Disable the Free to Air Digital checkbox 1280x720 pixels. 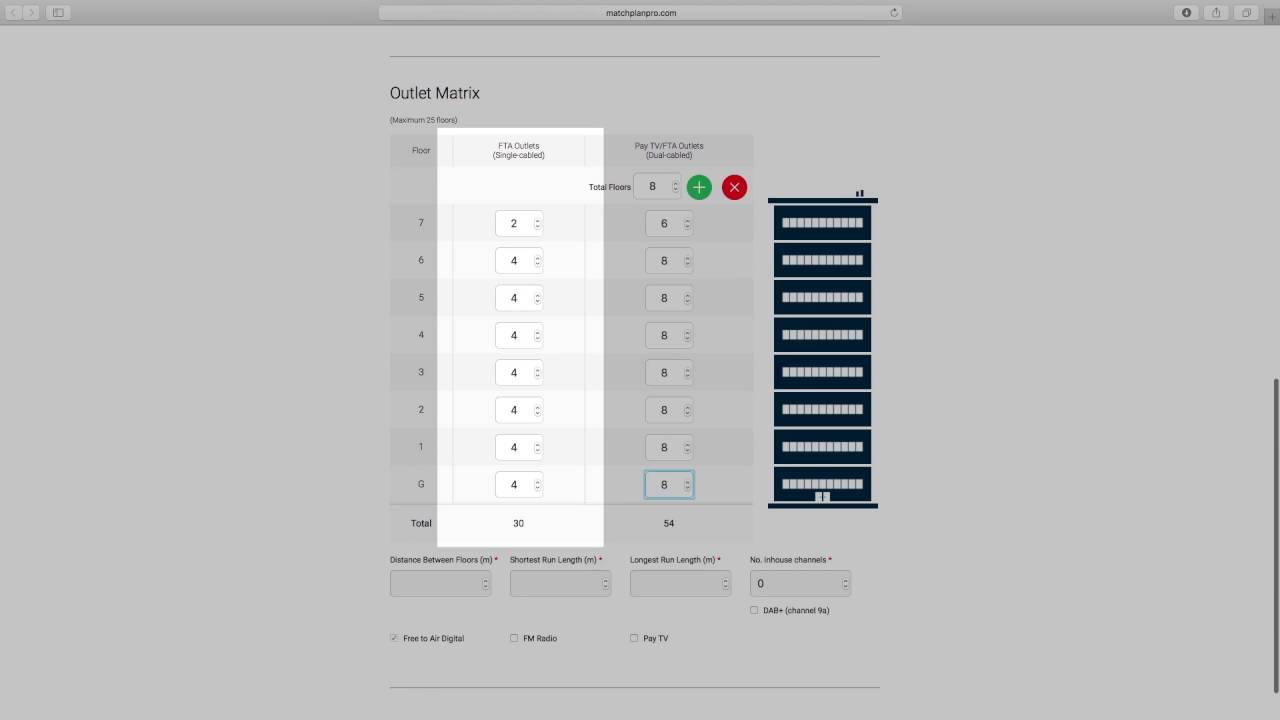coord(394,637)
